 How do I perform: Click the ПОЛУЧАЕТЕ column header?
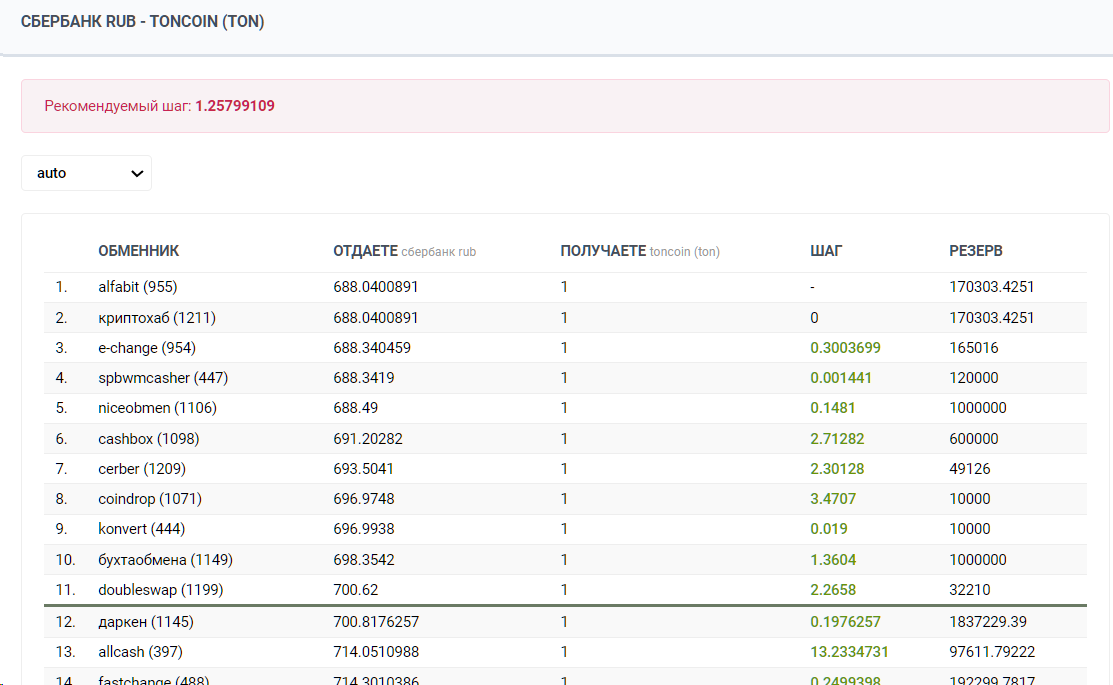(603, 251)
